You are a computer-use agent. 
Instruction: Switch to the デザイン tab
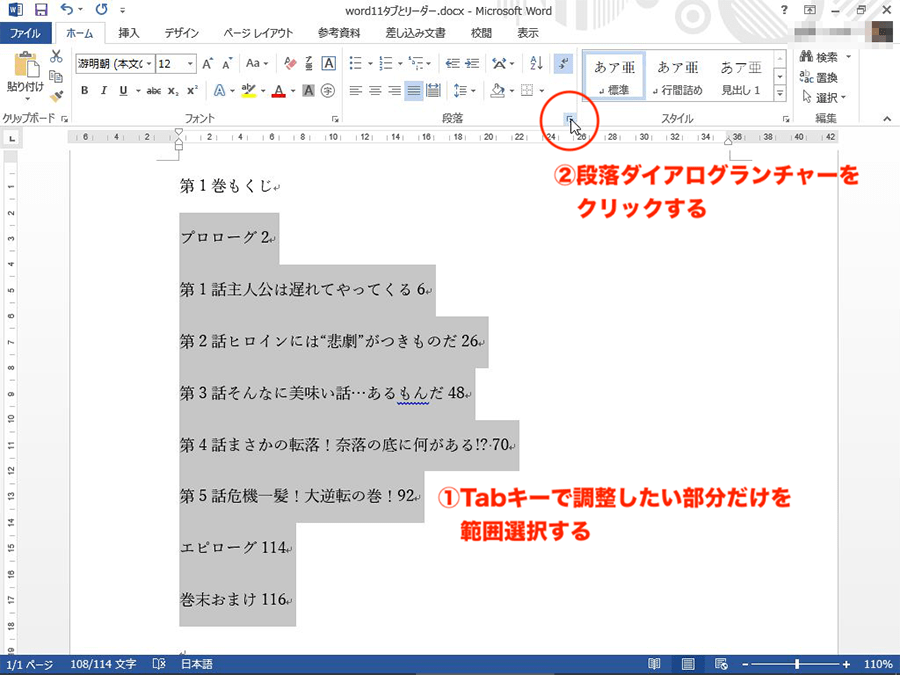[x=181, y=33]
